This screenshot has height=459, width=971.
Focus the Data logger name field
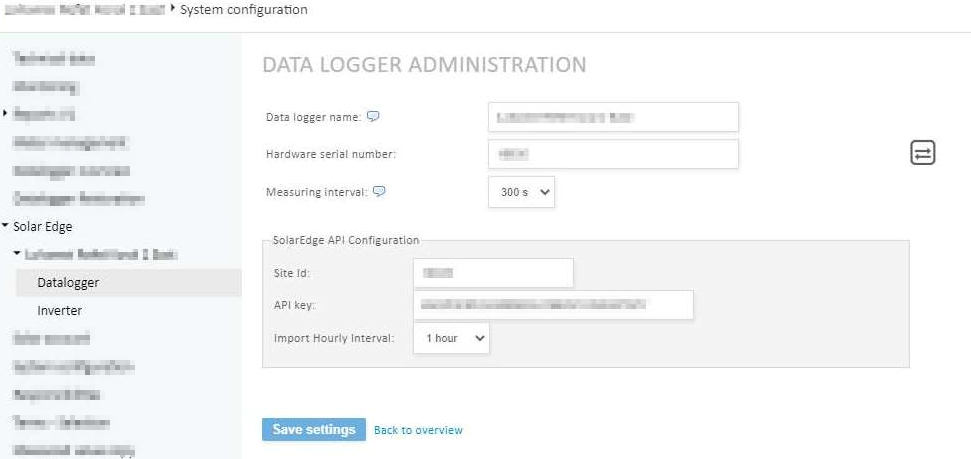coord(613,117)
